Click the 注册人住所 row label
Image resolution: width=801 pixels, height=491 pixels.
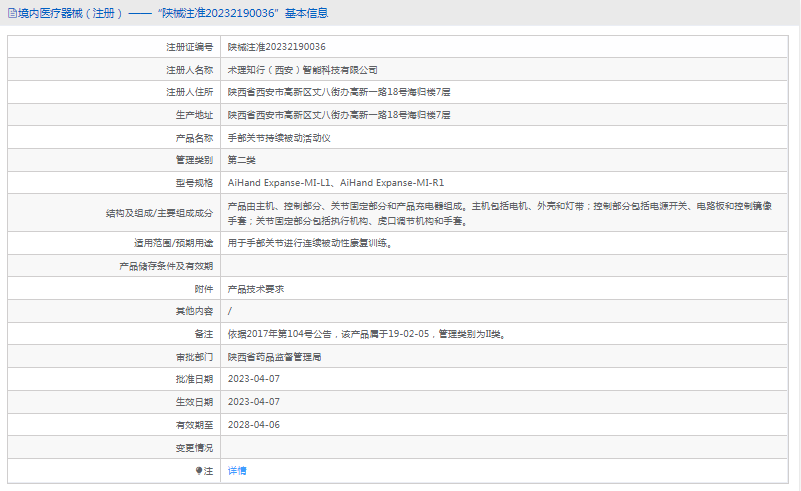pos(190,92)
